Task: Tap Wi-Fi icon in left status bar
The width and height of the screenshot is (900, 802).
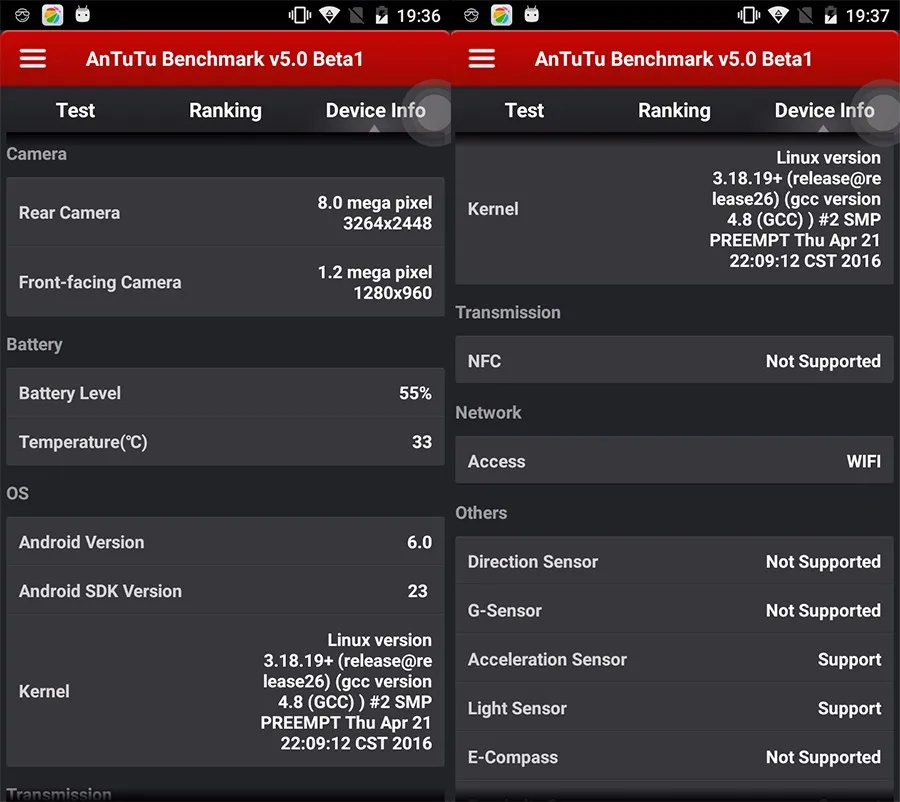Action: (x=329, y=15)
